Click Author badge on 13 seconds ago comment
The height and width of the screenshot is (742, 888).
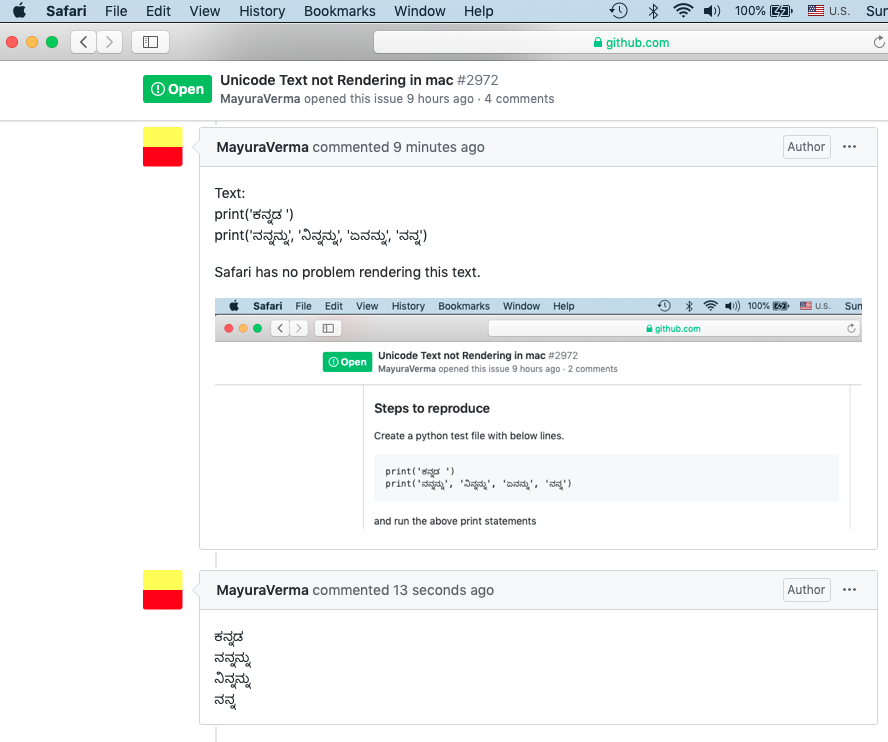[806, 590]
